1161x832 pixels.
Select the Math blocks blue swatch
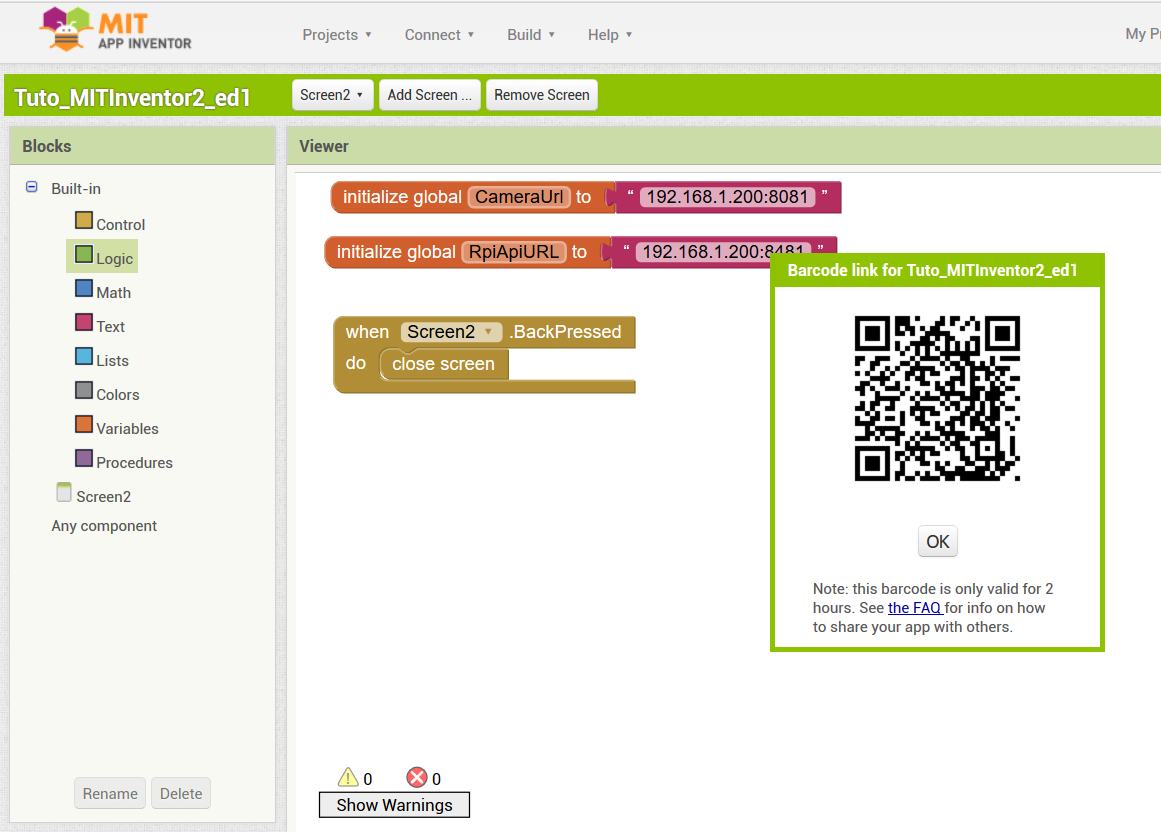(x=84, y=289)
